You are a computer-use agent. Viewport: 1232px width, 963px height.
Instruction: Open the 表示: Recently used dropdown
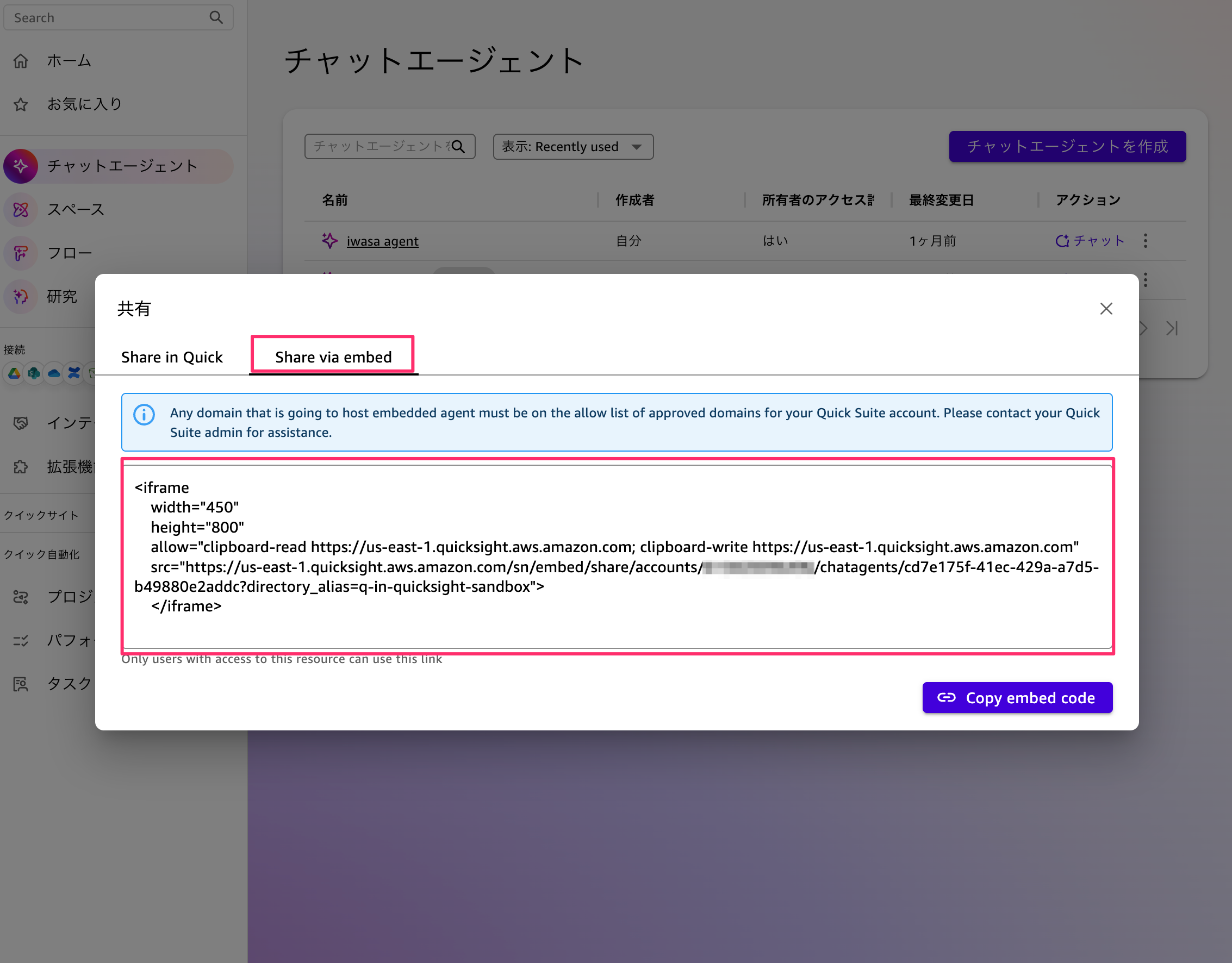pyautogui.click(x=572, y=147)
